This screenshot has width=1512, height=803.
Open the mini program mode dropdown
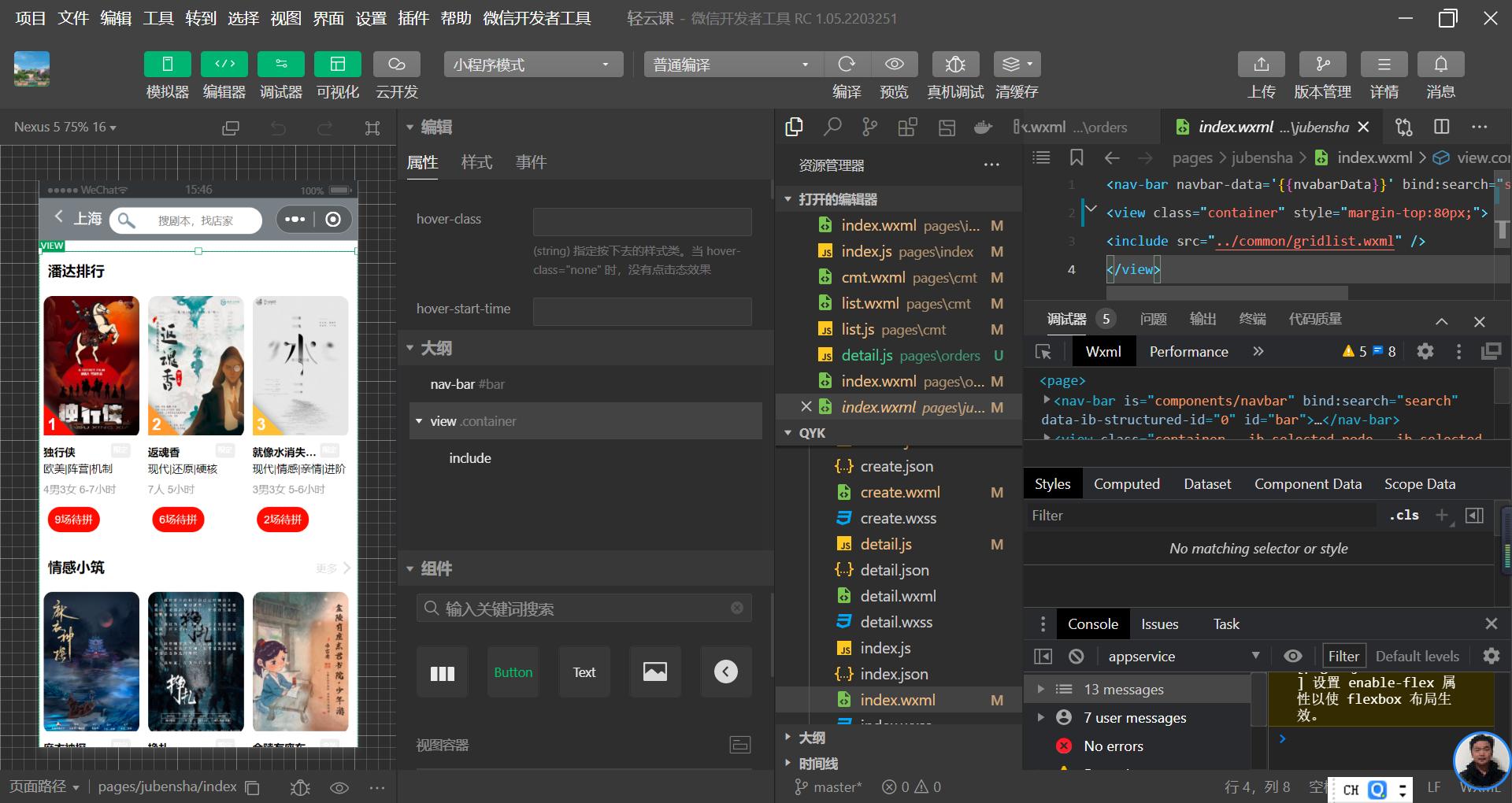pos(533,65)
